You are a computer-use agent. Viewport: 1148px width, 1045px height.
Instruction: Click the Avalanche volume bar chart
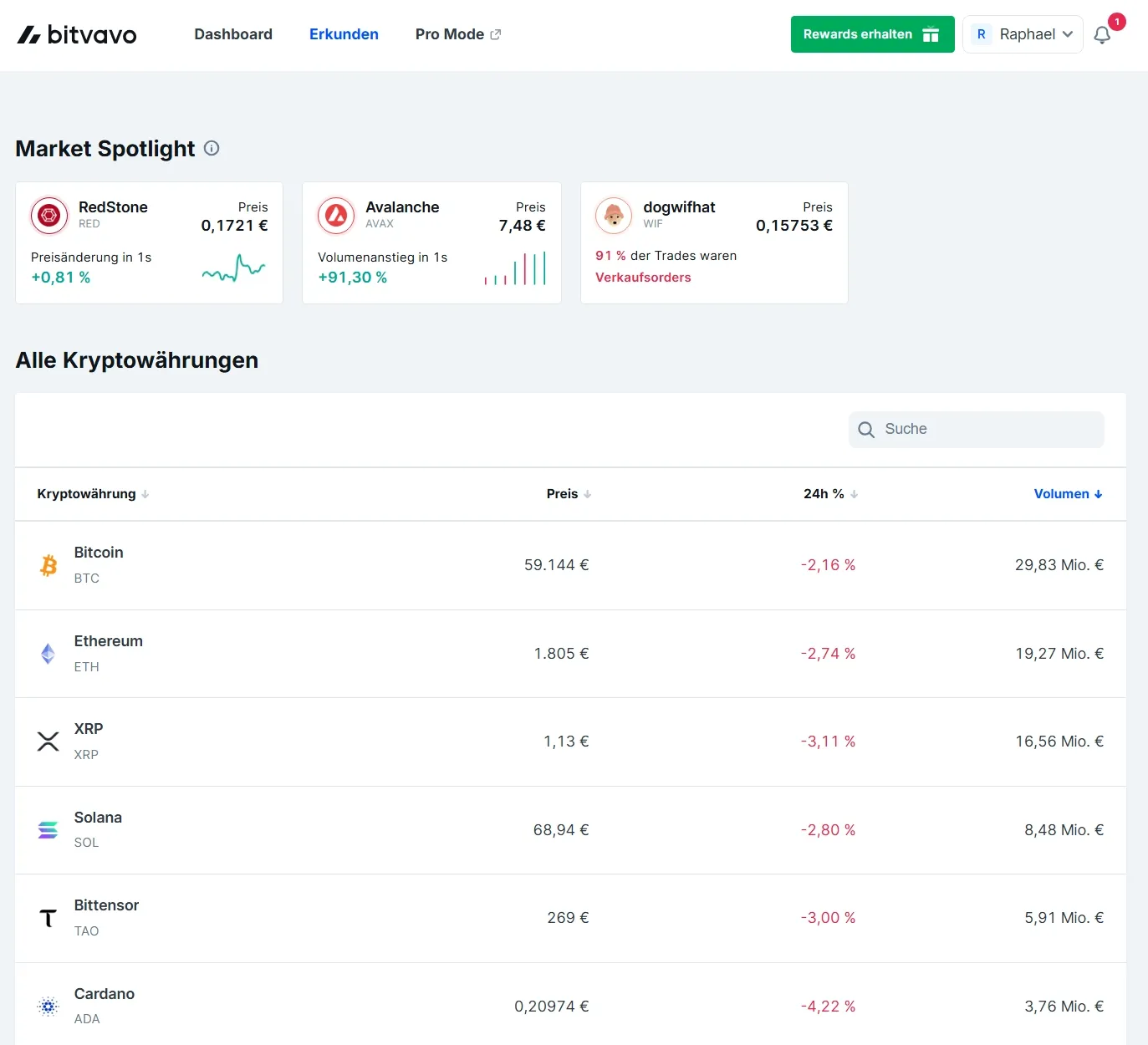(515, 268)
